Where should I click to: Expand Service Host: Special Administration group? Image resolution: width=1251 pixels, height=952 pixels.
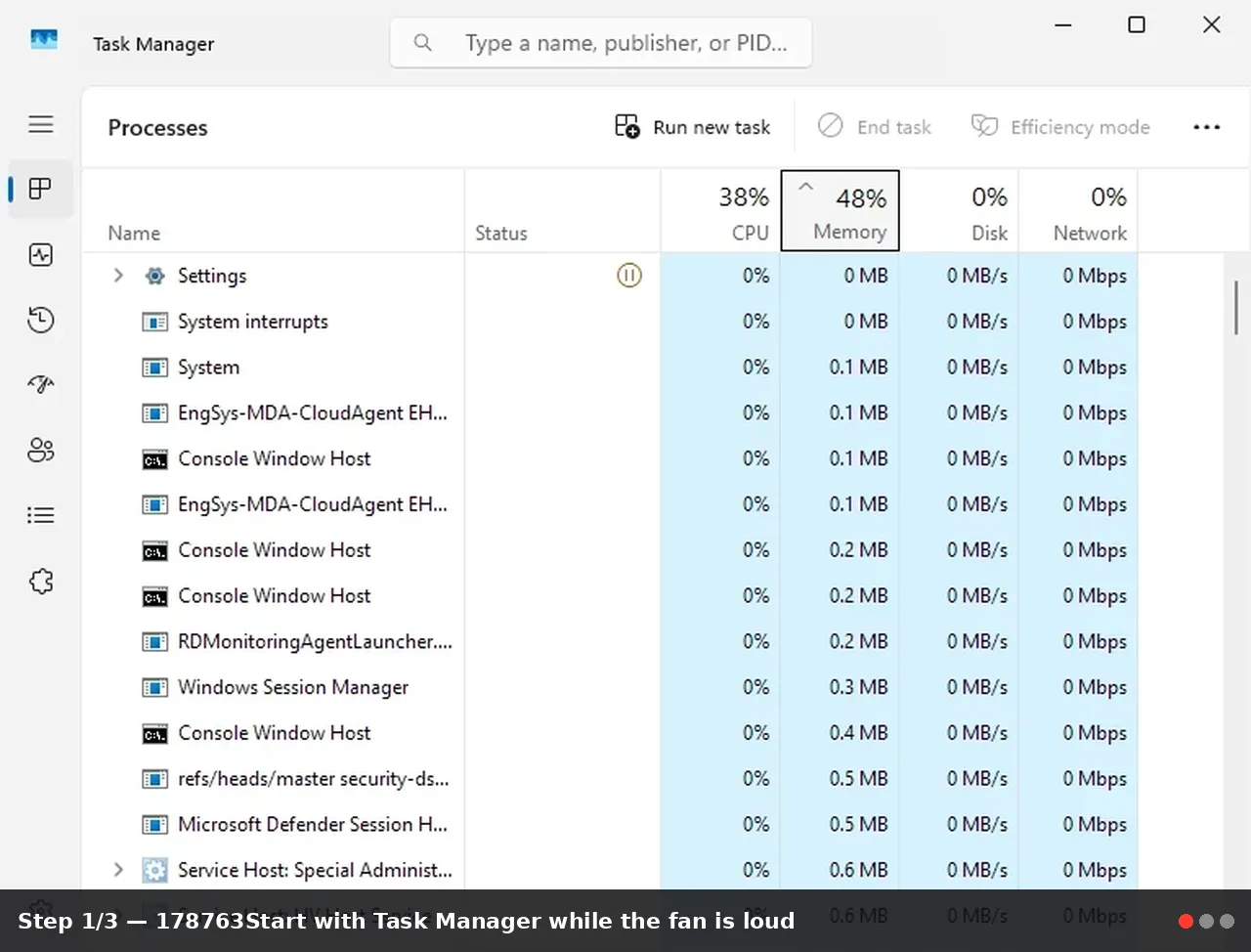[x=118, y=870]
